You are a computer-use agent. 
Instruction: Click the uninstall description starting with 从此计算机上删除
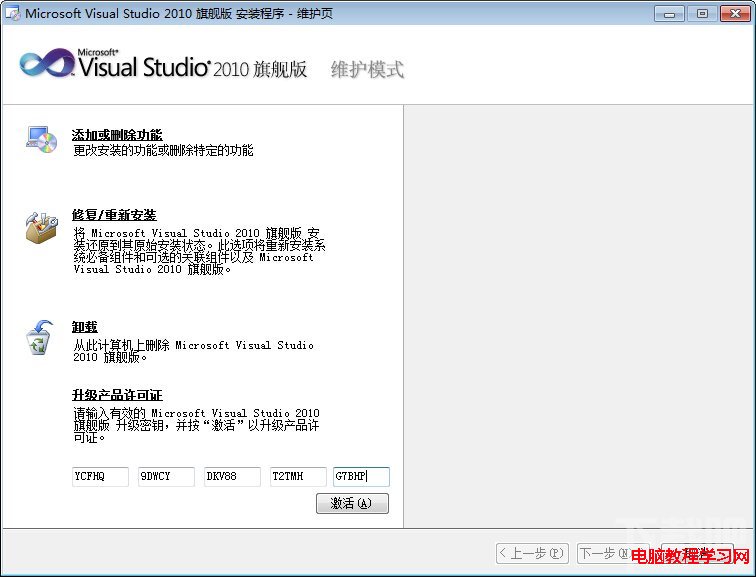193,351
